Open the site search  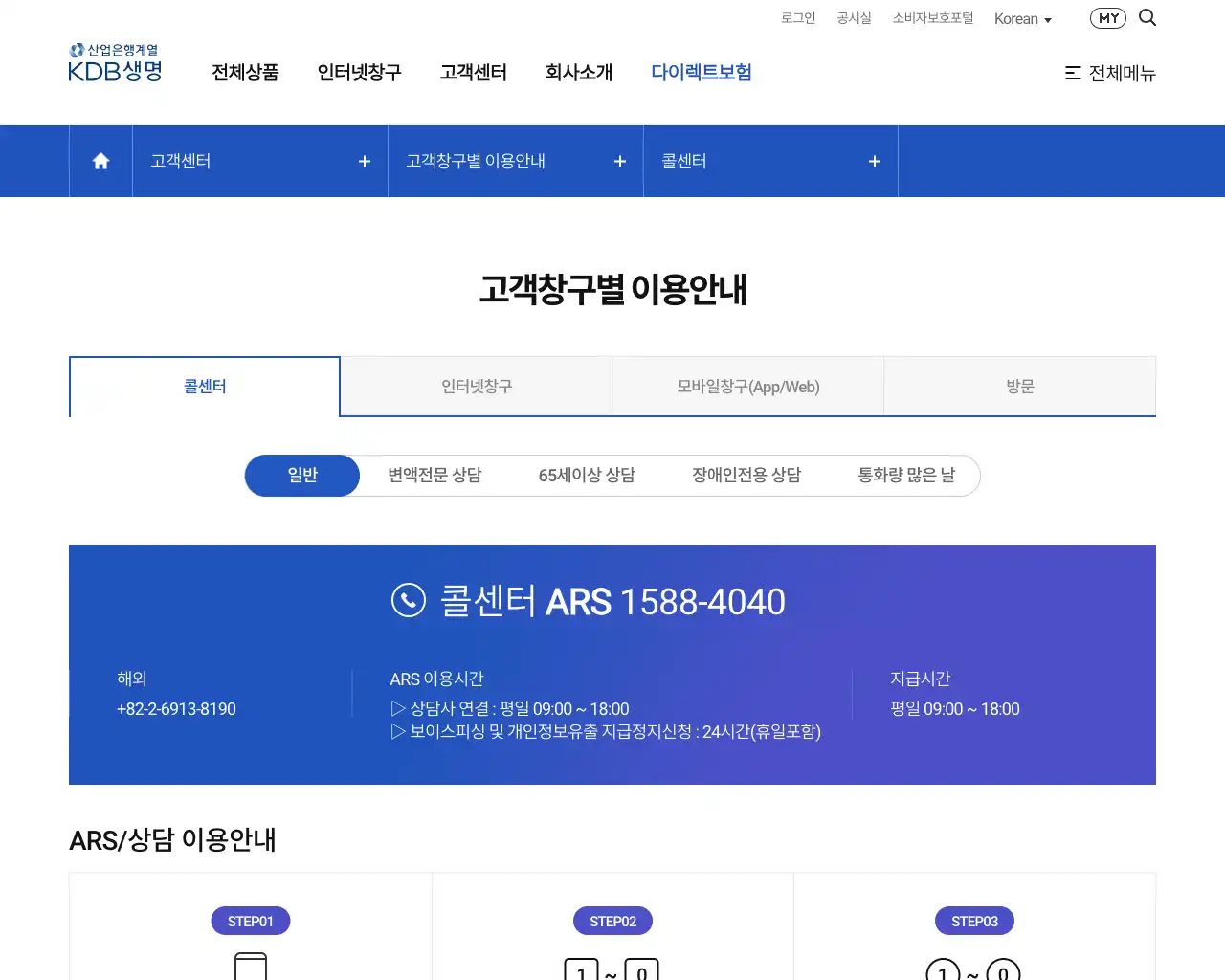(x=1147, y=16)
